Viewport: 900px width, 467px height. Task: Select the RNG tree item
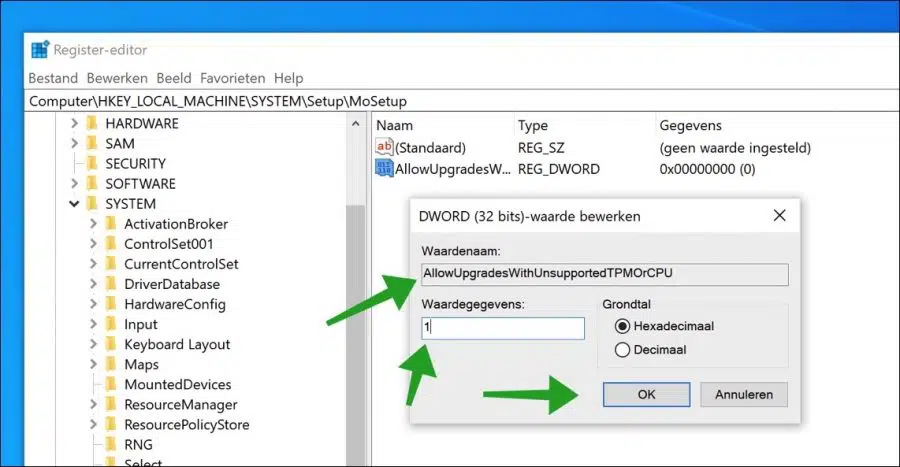(x=138, y=445)
